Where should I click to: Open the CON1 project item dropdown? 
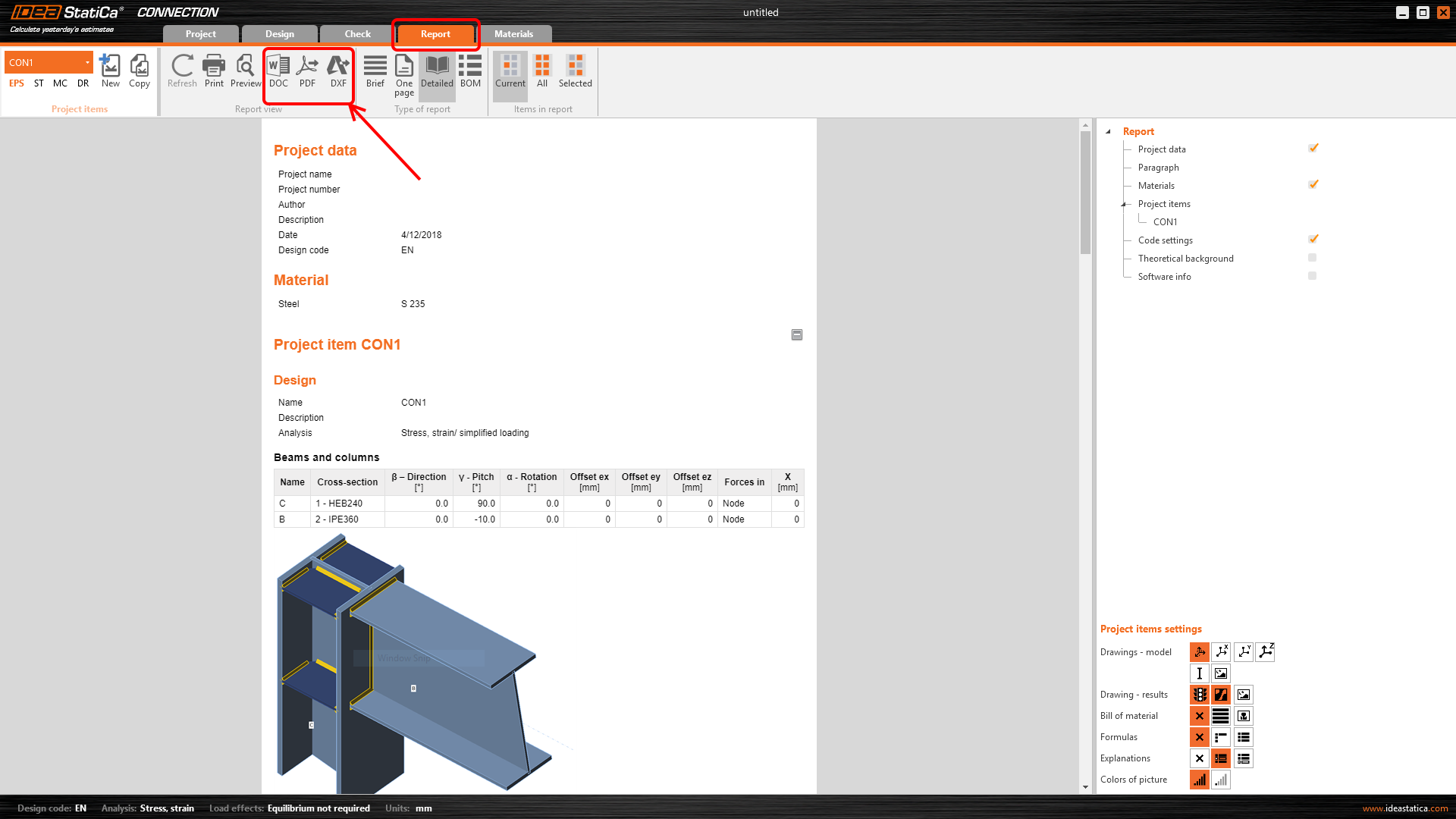coord(87,63)
